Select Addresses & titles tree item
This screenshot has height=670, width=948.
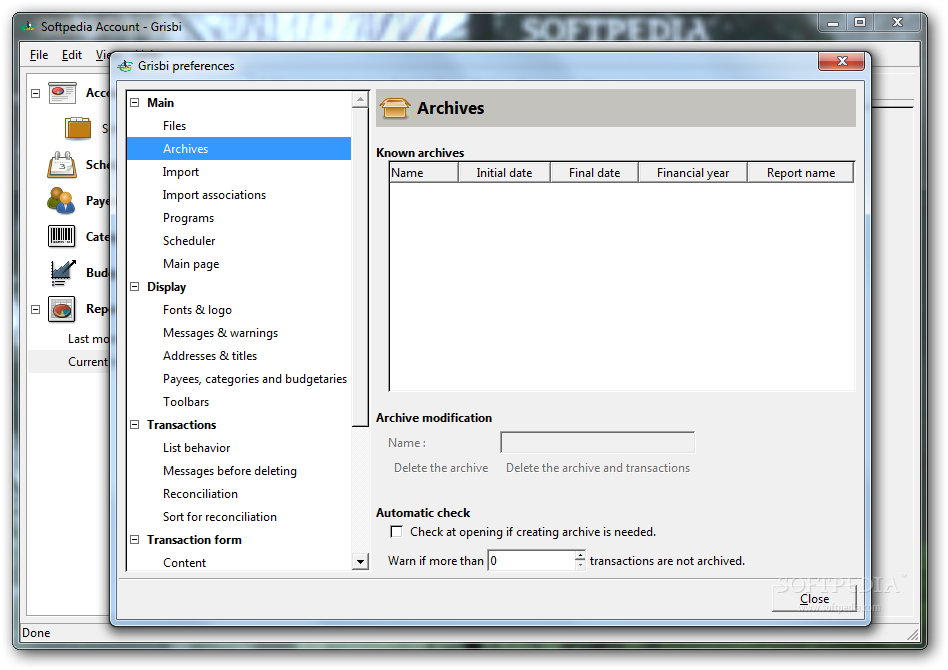[x=210, y=356]
